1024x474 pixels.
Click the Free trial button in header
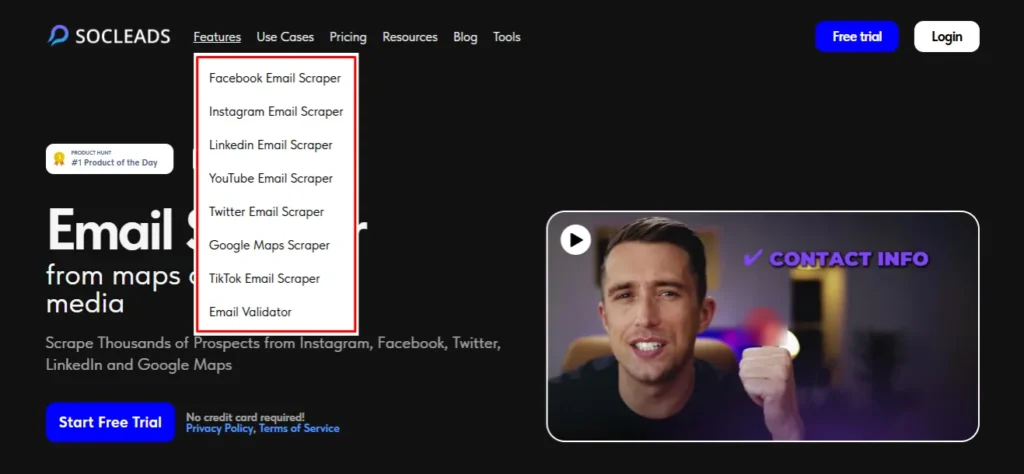point(857,37)
